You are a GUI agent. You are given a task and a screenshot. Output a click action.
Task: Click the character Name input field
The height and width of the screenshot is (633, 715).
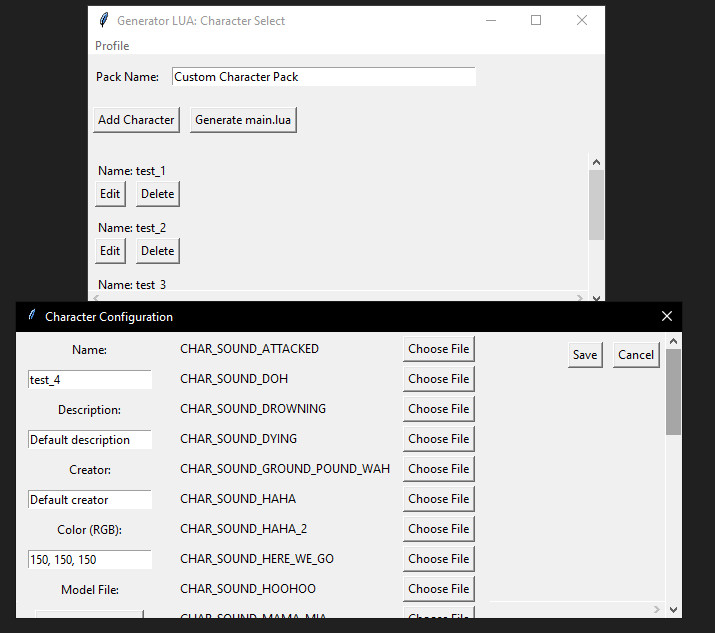[x=89, y=380]
